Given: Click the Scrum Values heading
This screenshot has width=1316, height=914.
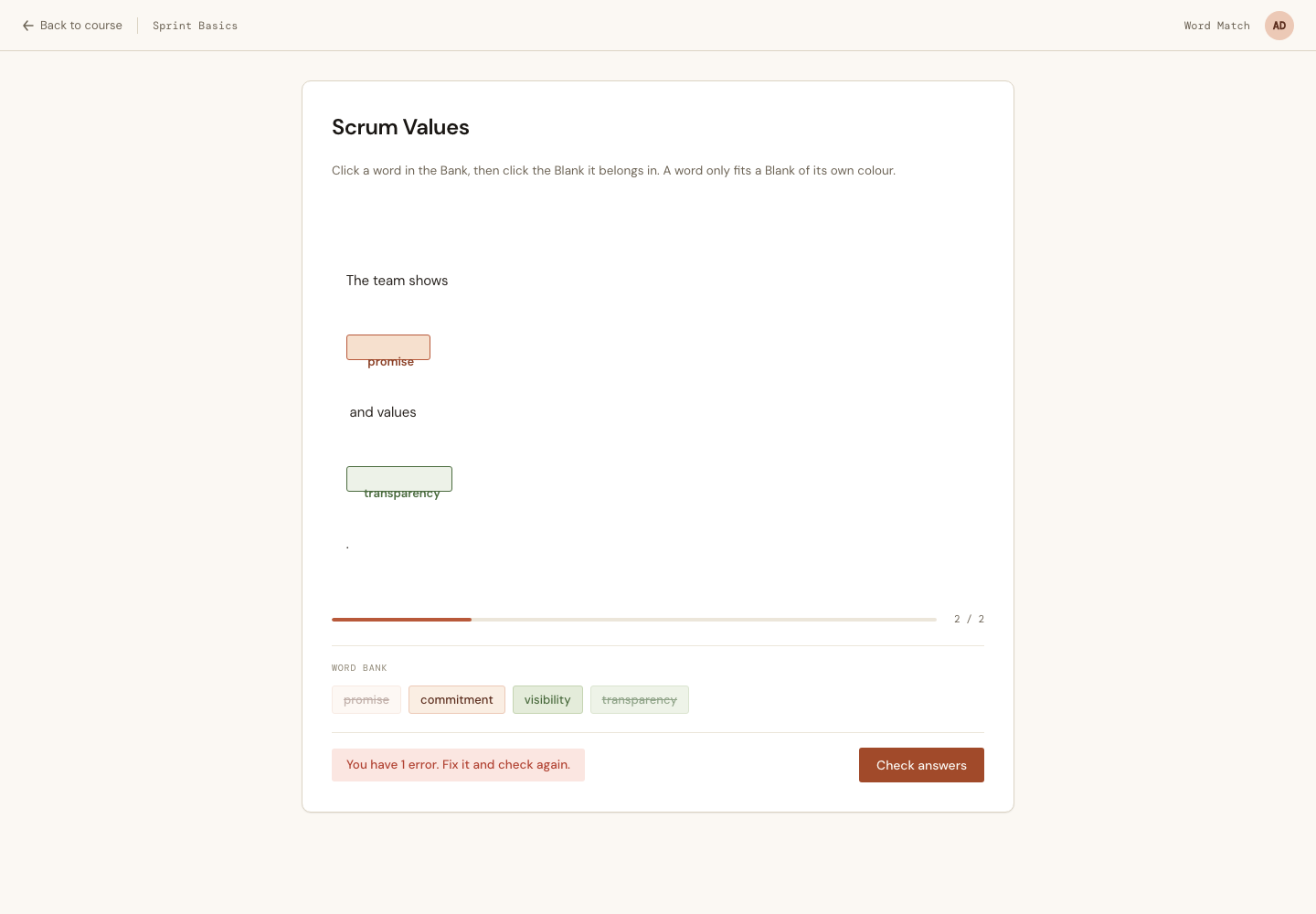Looking at the screenshot, I should pos(400,127).
